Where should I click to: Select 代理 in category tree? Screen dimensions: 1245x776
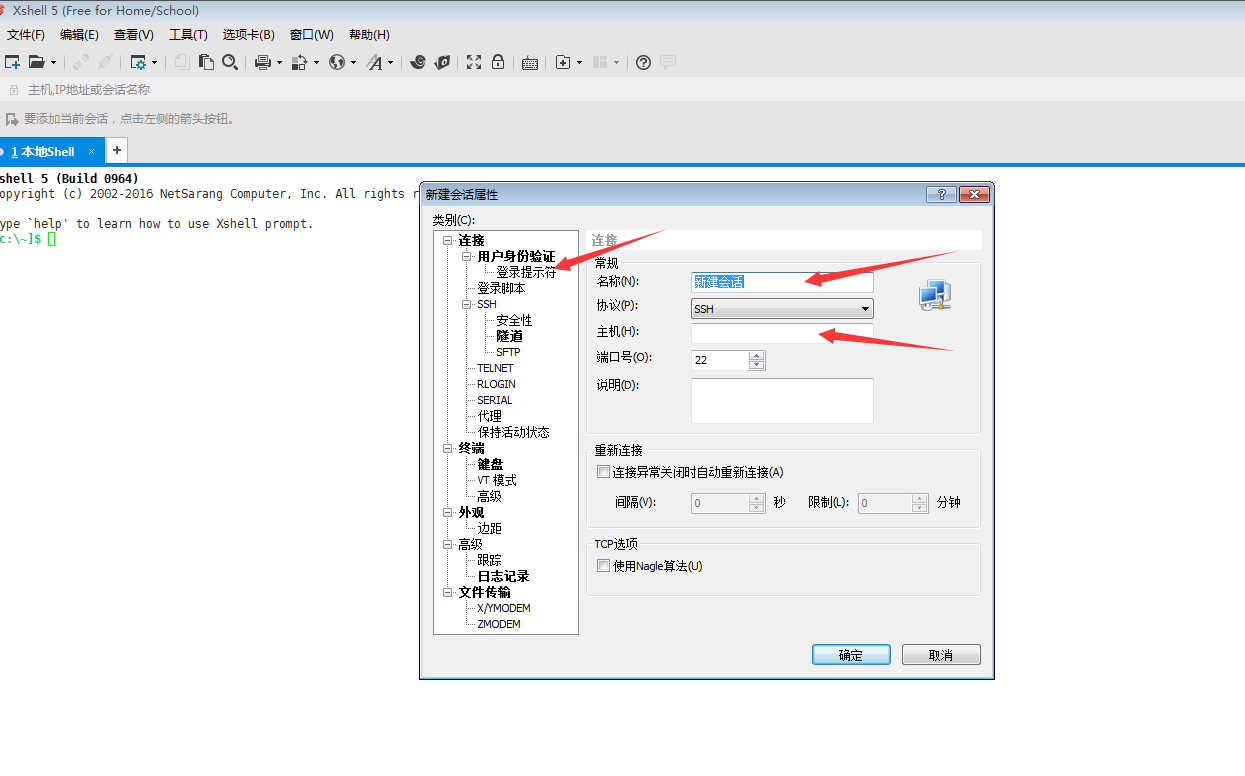(x=489, y=416)
